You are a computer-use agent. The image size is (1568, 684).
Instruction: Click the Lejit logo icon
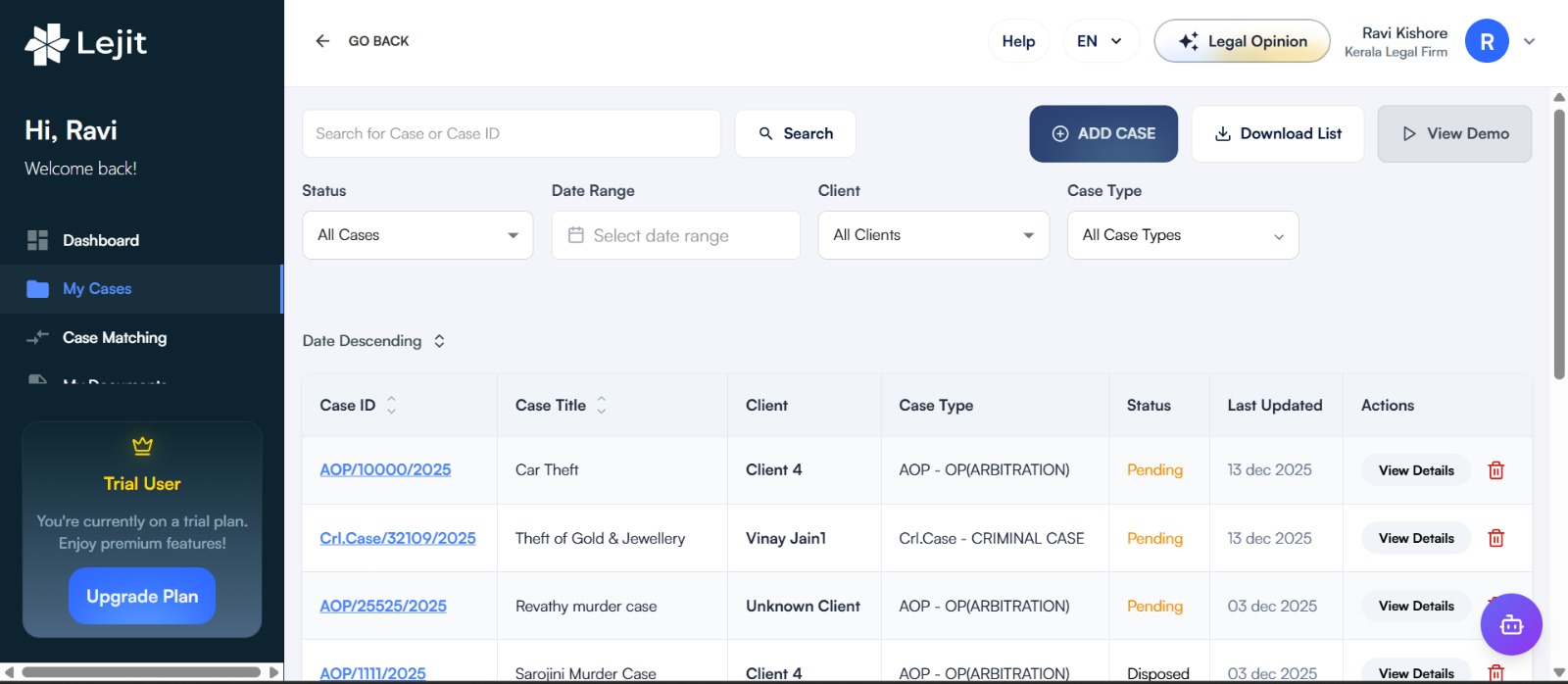(x=46, y=44)
